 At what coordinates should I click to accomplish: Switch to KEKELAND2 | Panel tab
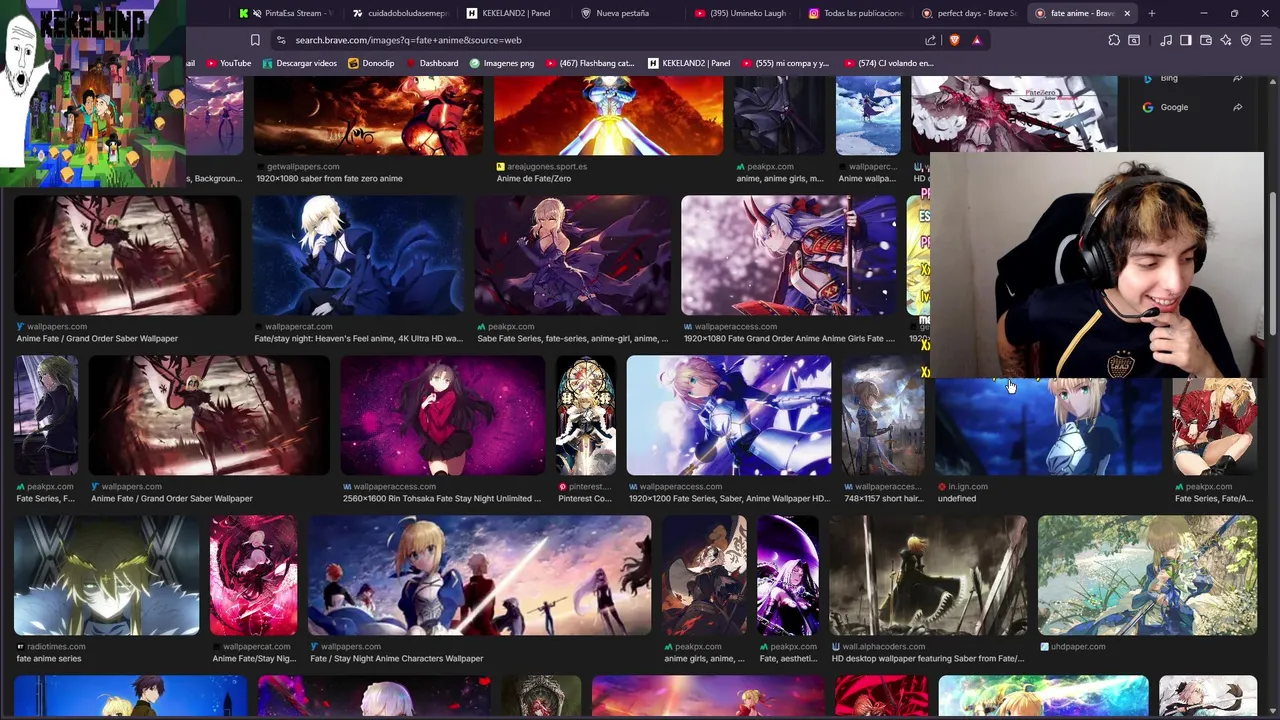514,13
